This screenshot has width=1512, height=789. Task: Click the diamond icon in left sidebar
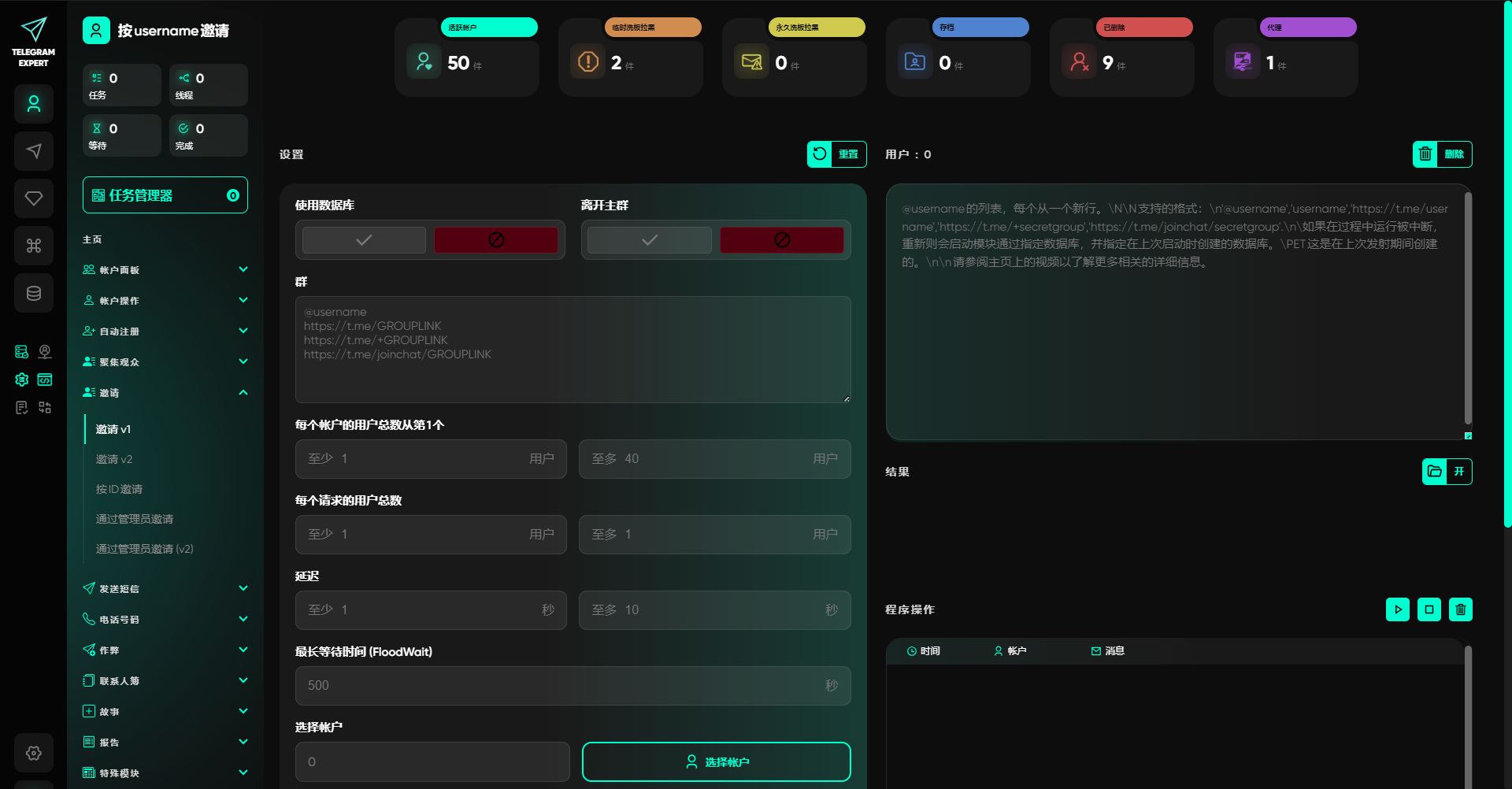[34, 198]
